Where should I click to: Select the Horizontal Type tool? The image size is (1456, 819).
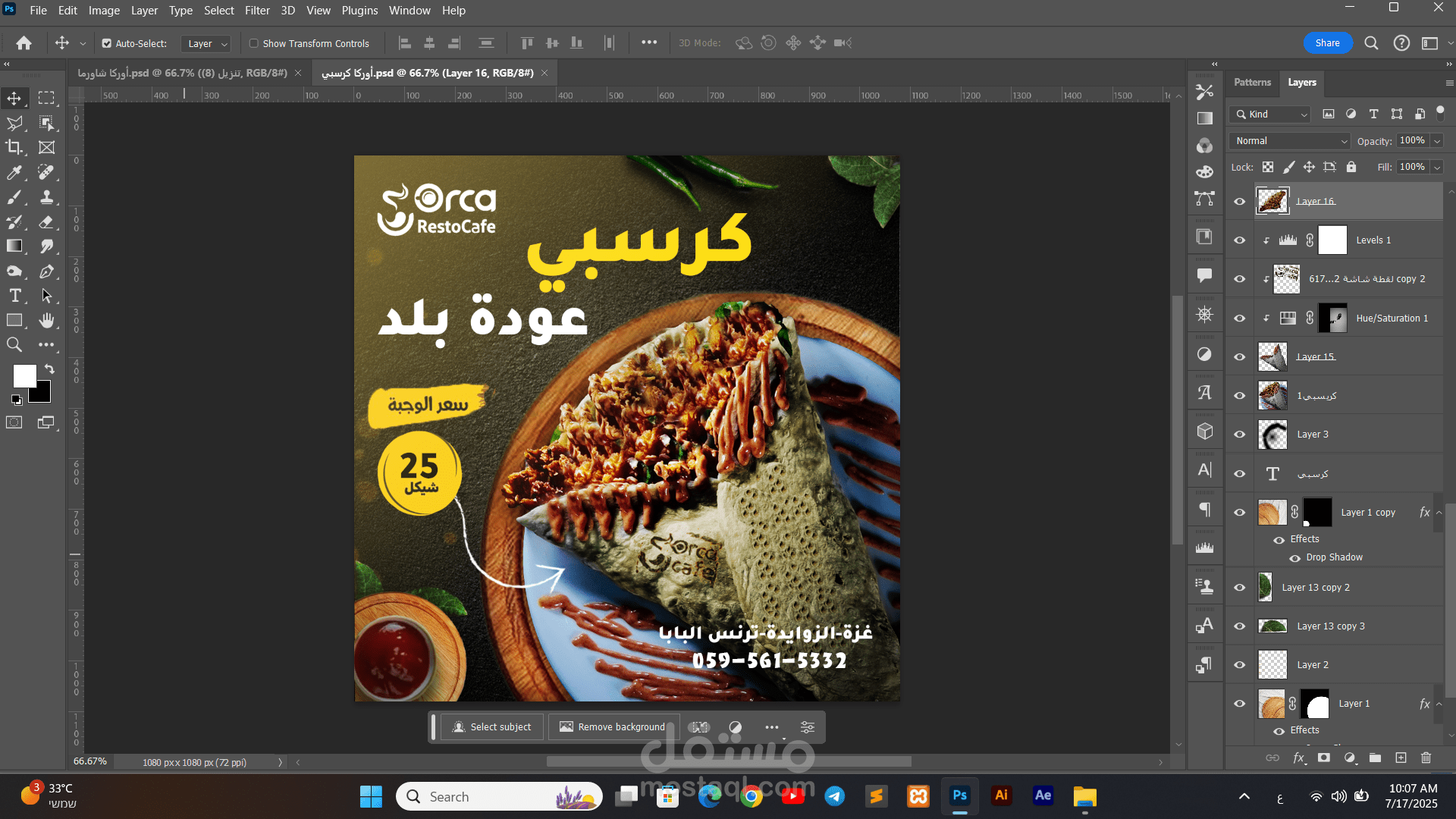click(x=14, y=296)
